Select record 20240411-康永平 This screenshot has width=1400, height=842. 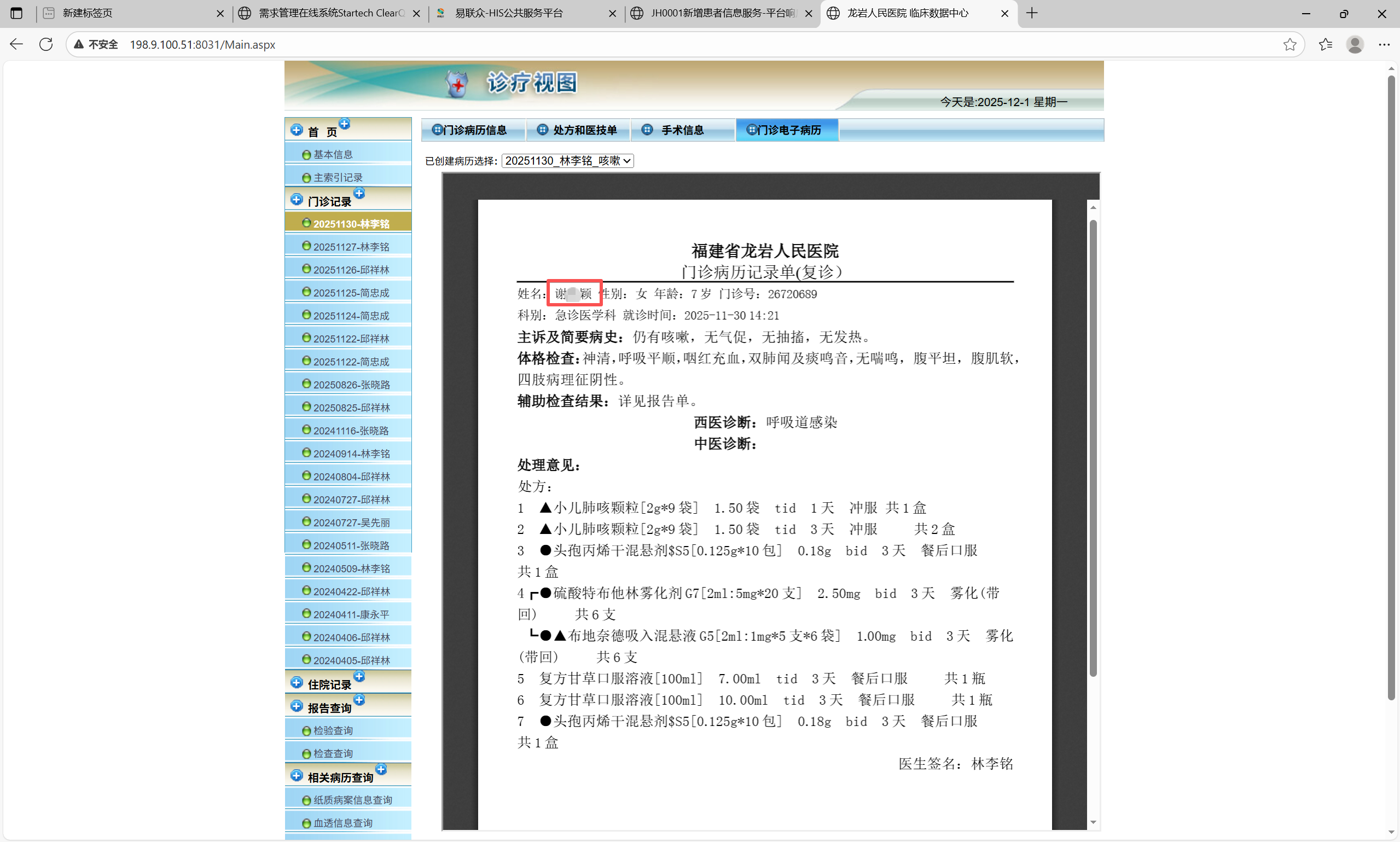[351, 614]
